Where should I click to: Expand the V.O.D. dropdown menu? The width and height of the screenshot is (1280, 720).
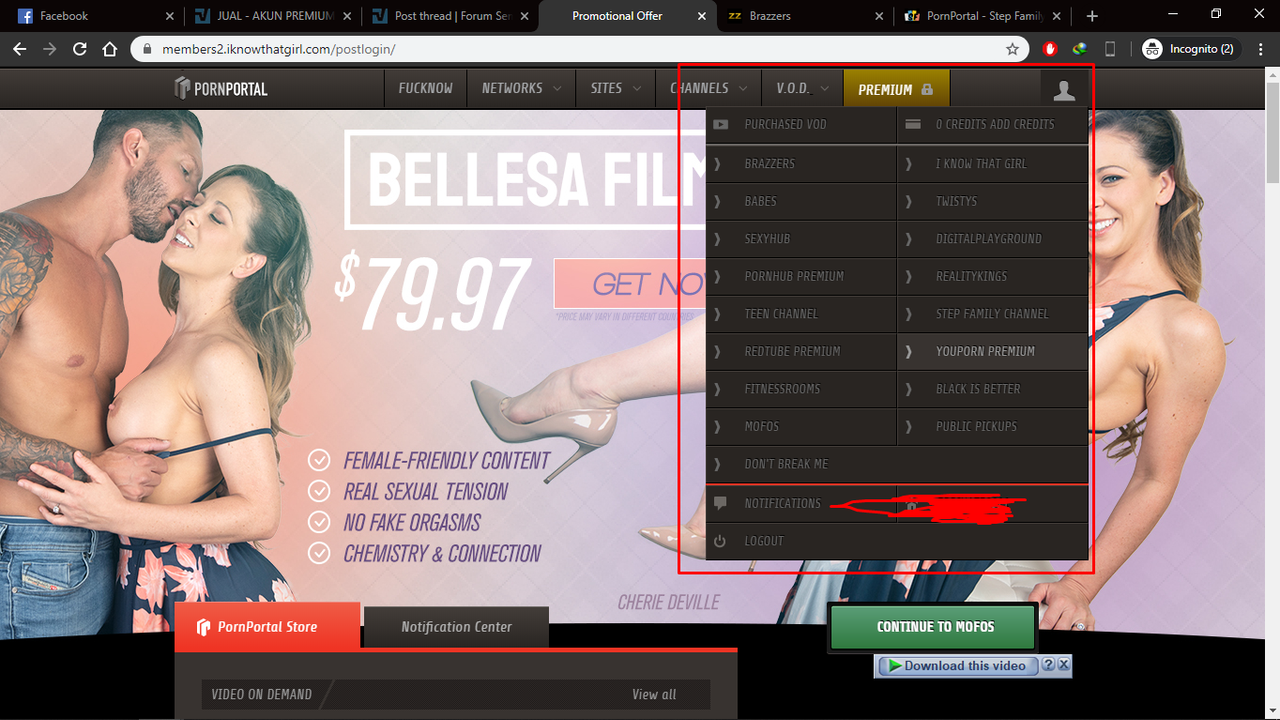802,88
